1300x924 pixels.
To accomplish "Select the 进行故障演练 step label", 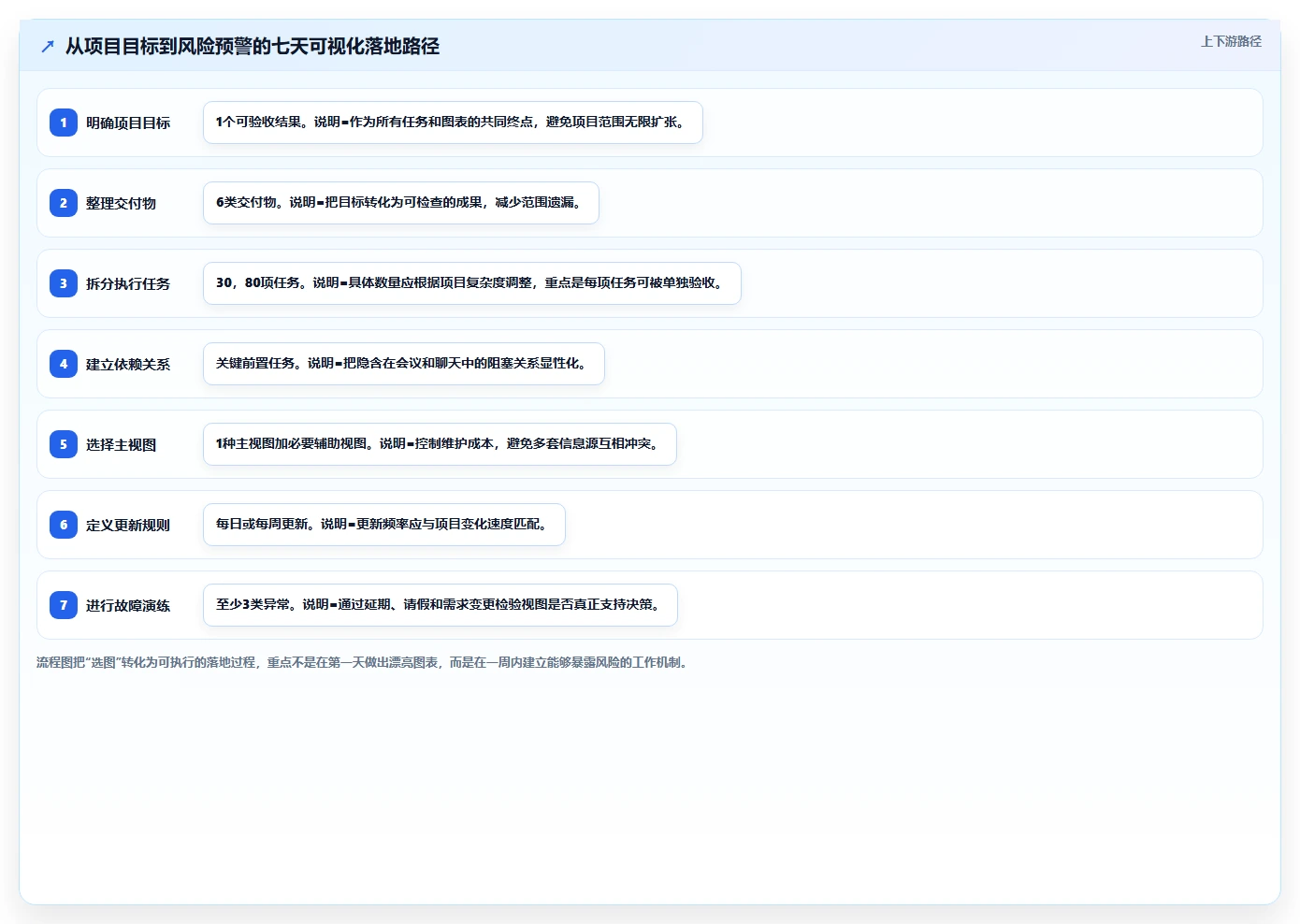I will [128, 605].
